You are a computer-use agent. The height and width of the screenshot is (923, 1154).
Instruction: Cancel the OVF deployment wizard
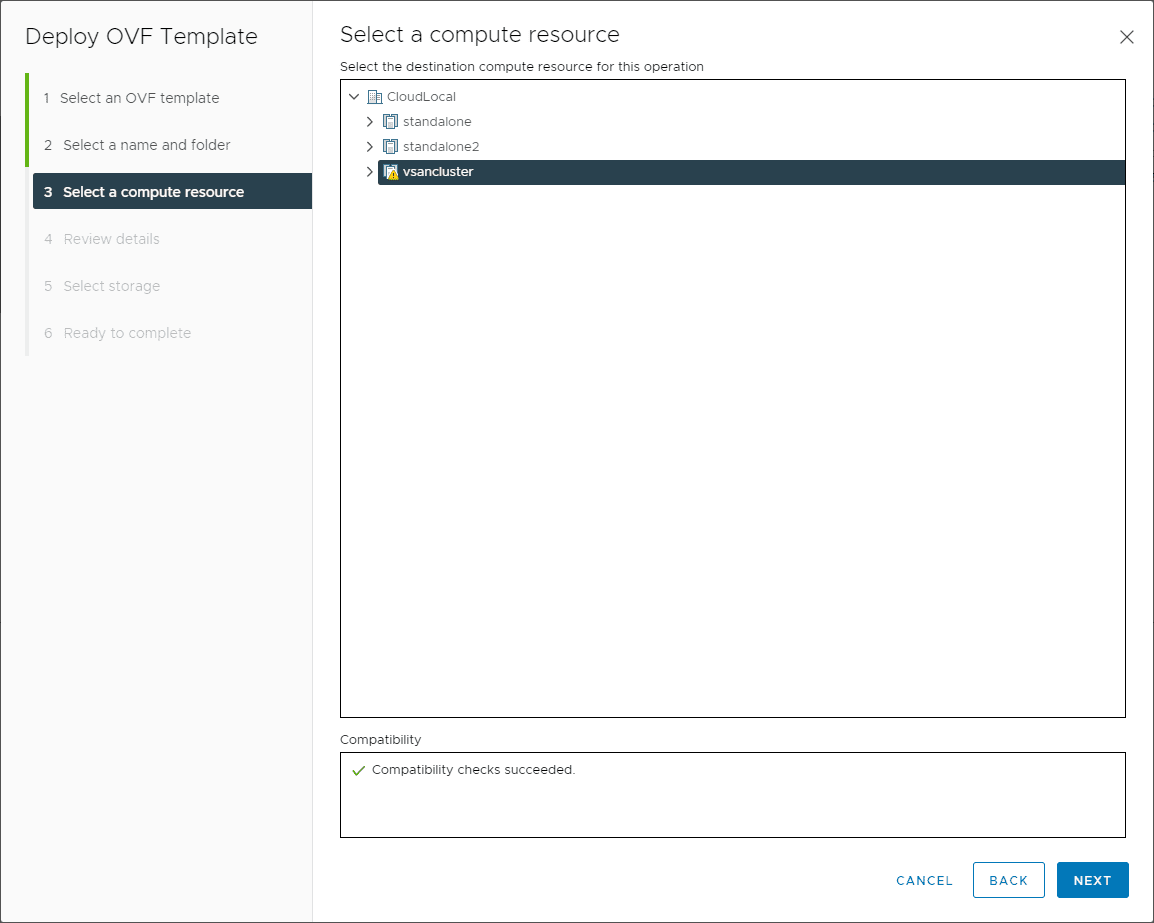(924, 881)
